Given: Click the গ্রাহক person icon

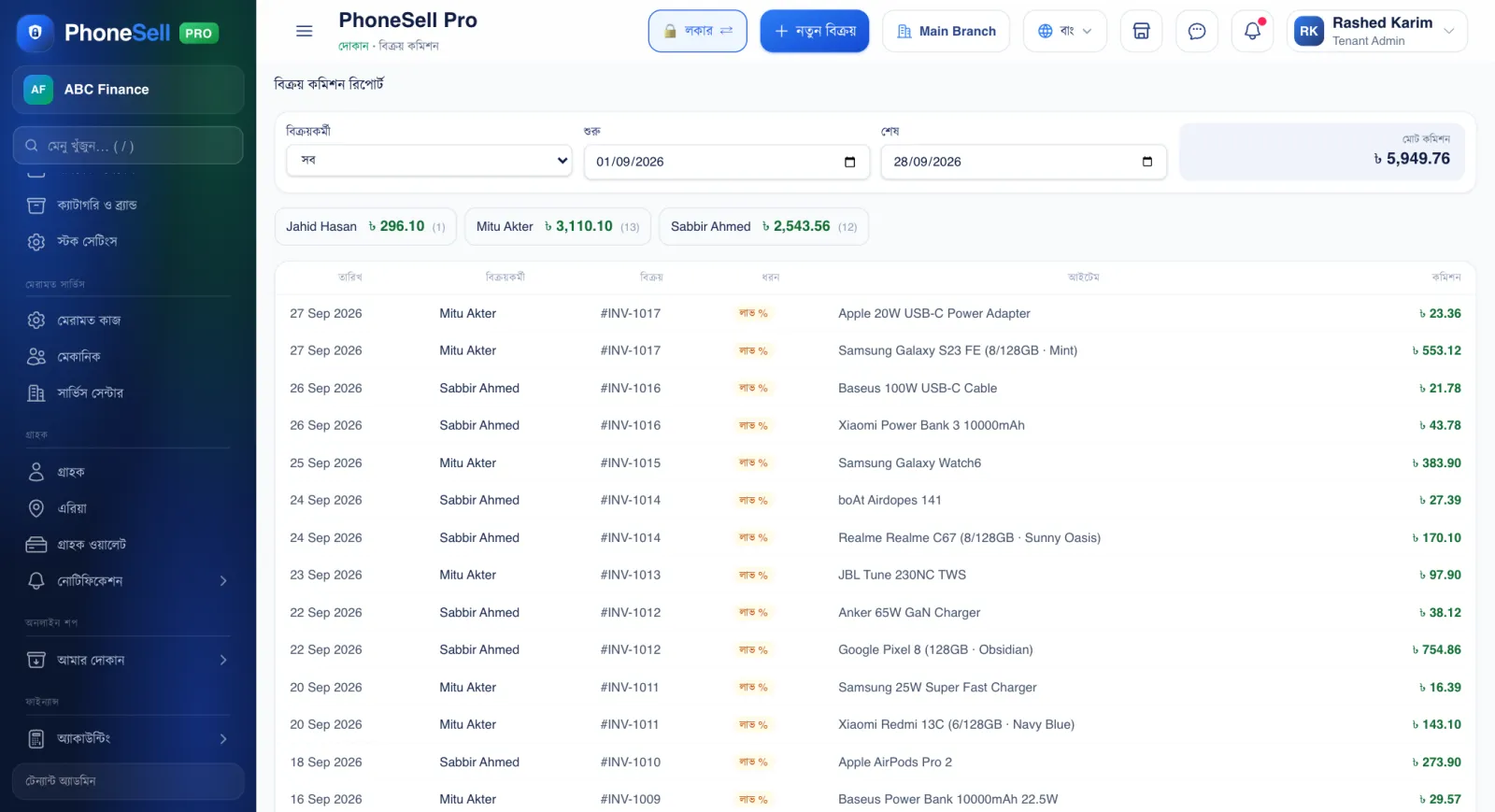Looking at the screenshot, I should point(36,472).
